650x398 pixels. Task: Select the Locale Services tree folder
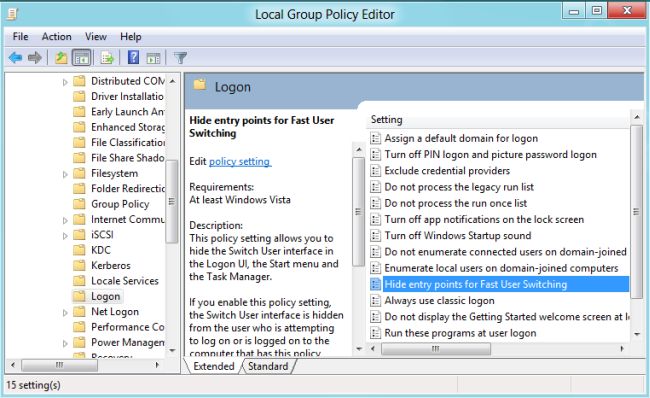click(x=125, y=281)
